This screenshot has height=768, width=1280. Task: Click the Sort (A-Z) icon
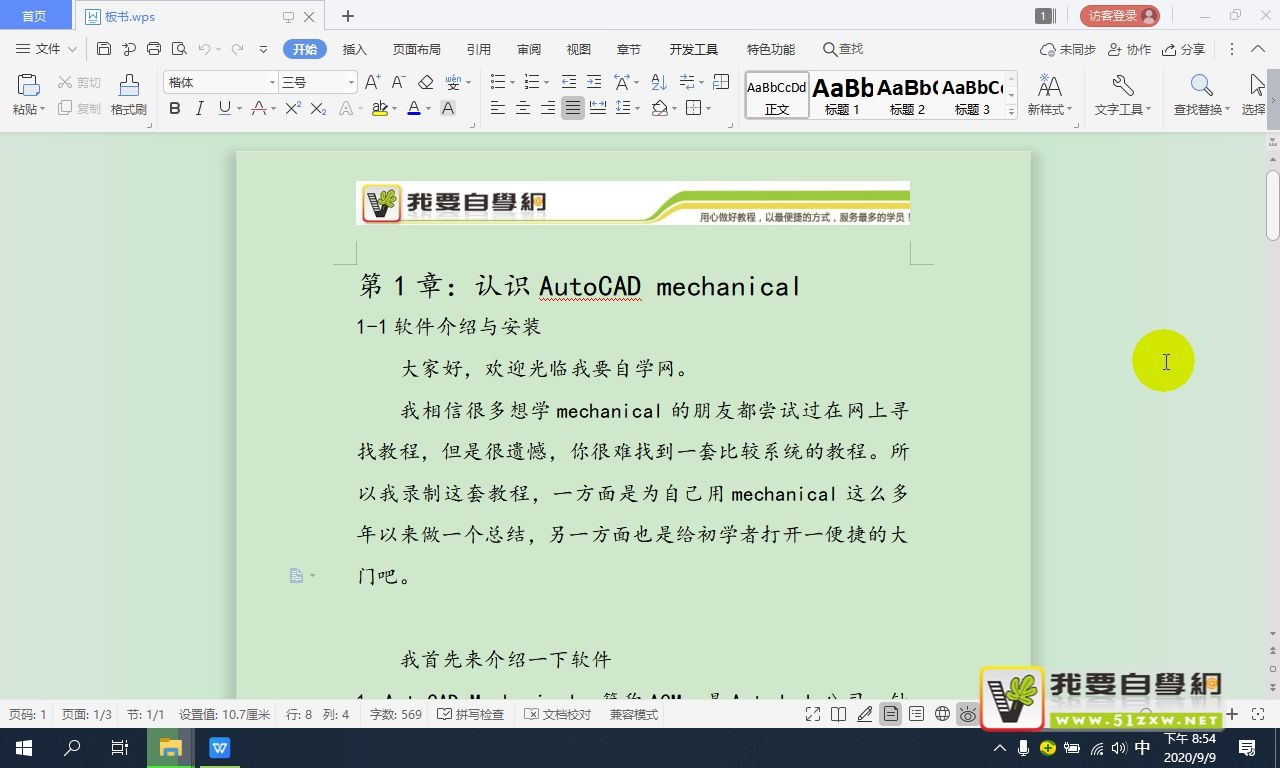coord(658,82)
